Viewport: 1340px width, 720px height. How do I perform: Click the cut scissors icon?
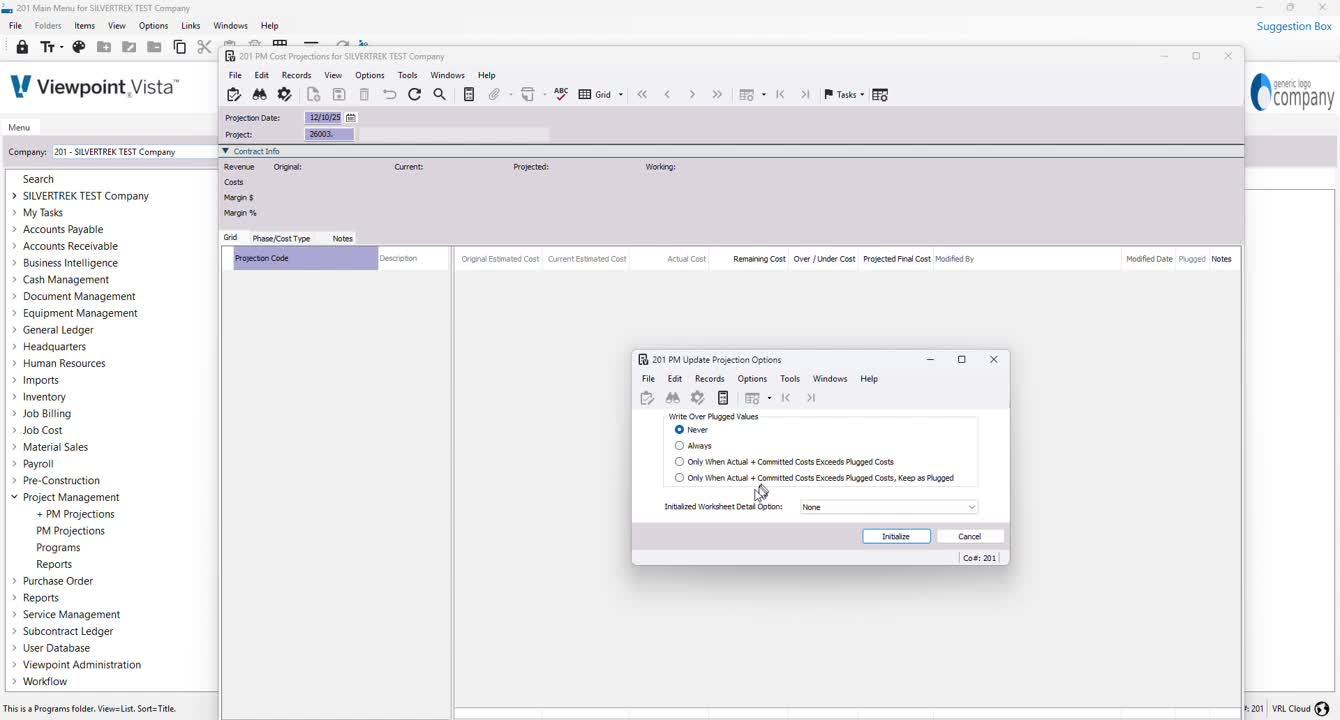pyautogui.click(x=204, y=47)
